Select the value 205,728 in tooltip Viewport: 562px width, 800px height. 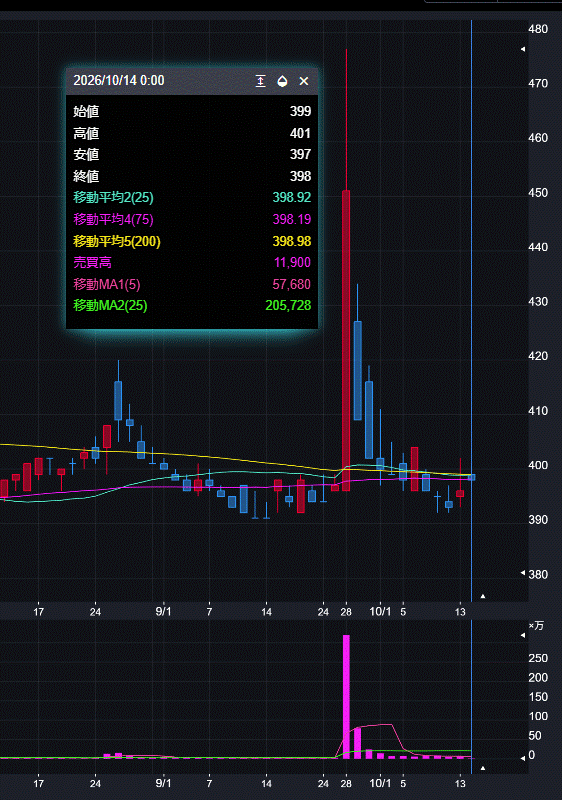click(288, 305)
